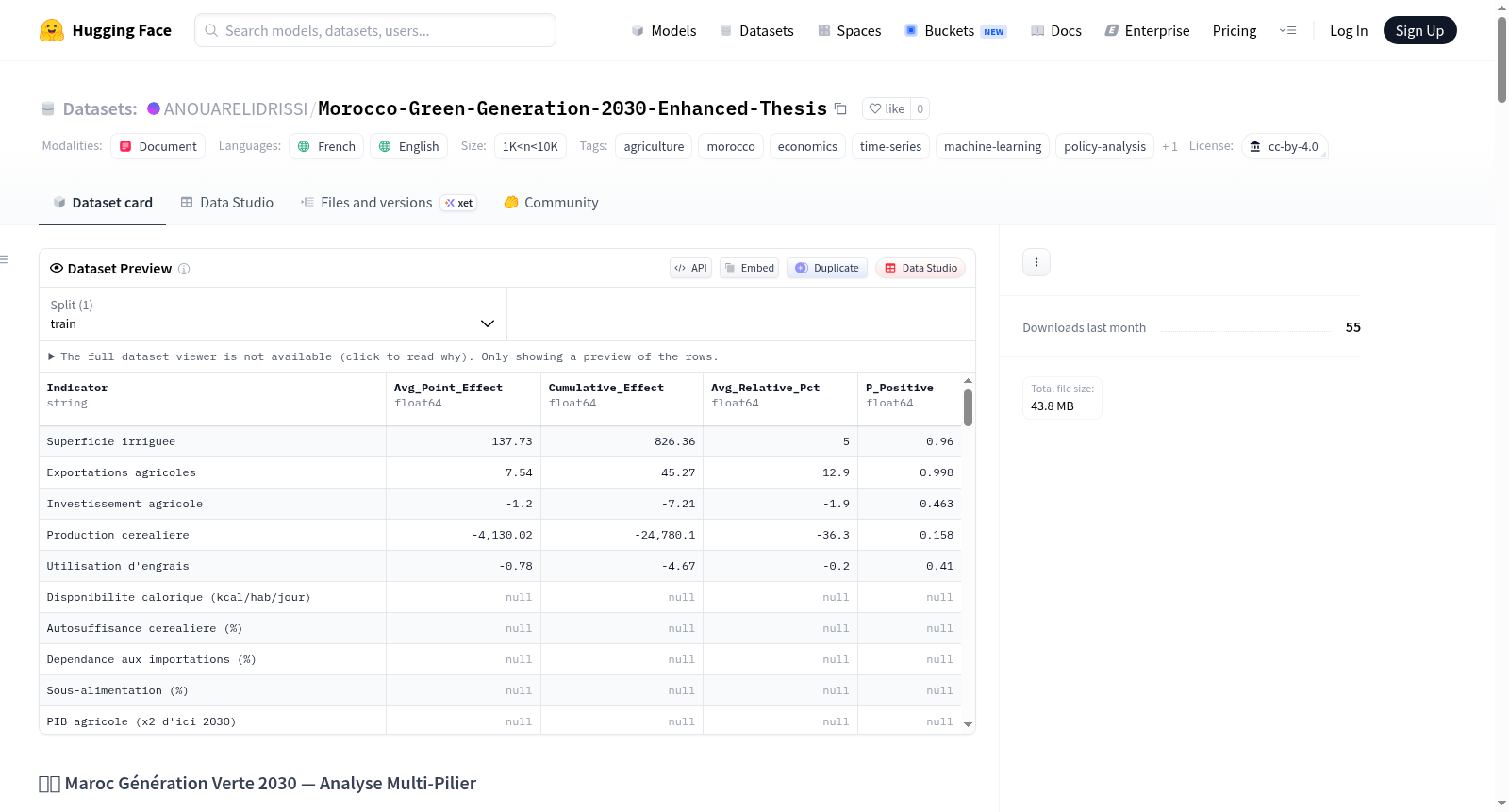Viewport: 1509px width, 812px height.
Task: Select the Exportations agricoles row
Action: point(500,472)
